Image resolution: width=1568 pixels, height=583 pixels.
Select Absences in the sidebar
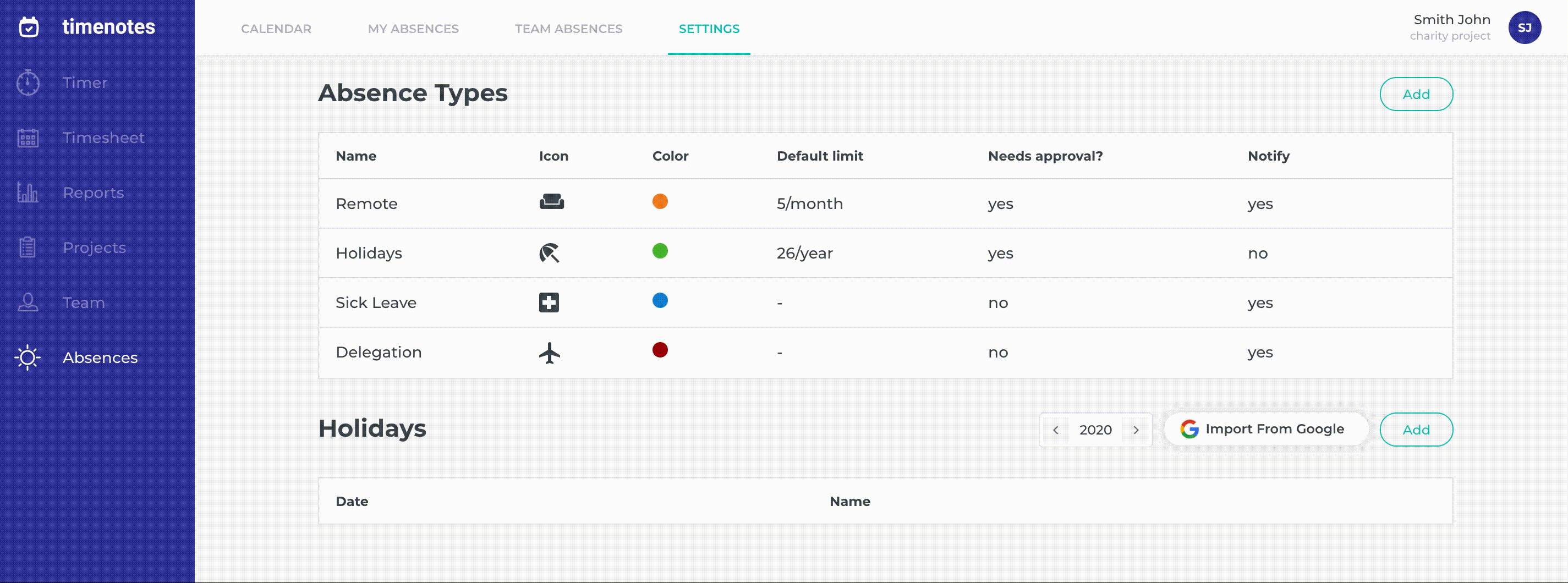[x=100, y=358]
